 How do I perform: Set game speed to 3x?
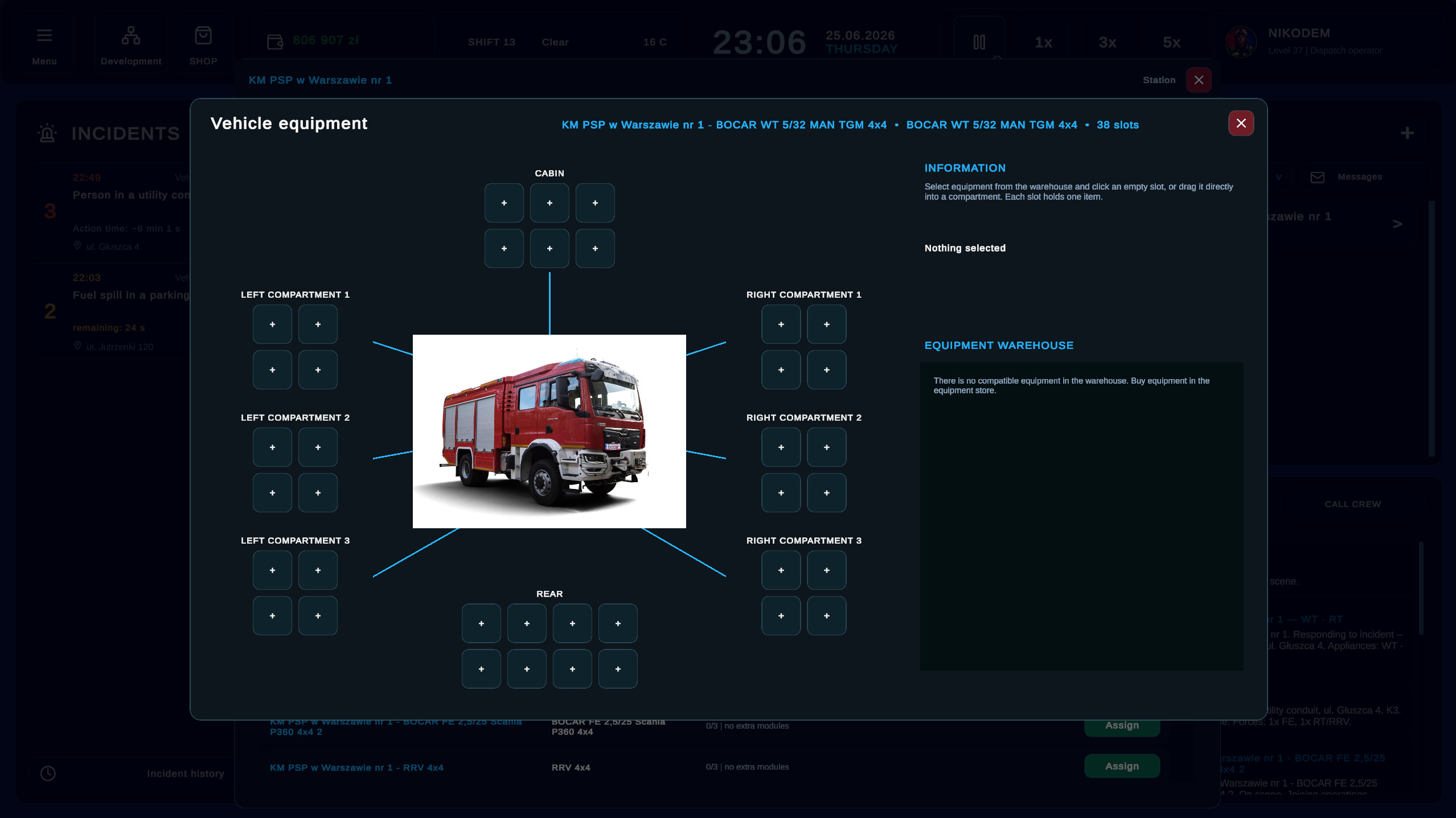[x=1108, y=42]
